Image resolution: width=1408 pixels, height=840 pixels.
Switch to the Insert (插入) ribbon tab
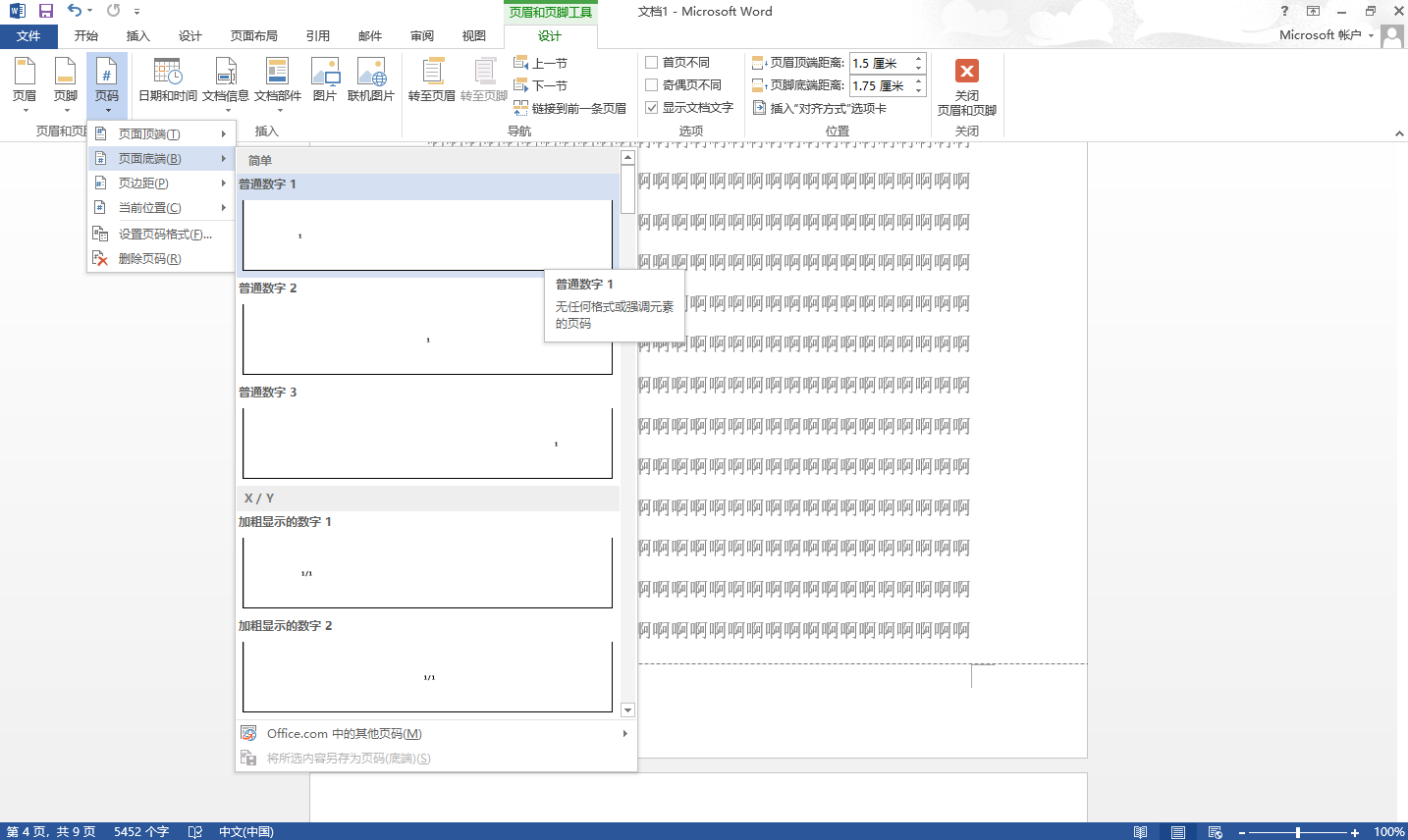[x=138, y=36]
